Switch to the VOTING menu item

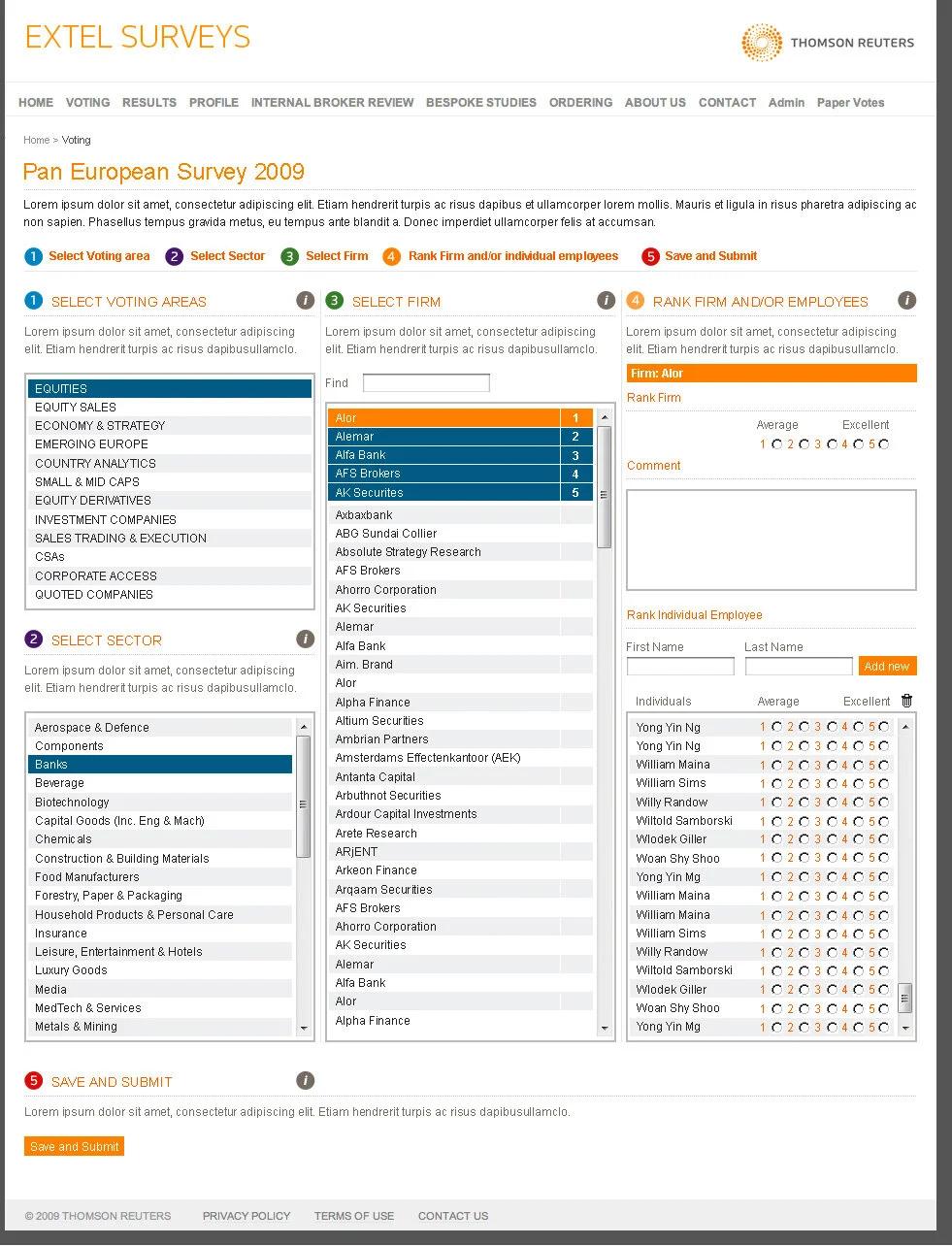point(87,102)
